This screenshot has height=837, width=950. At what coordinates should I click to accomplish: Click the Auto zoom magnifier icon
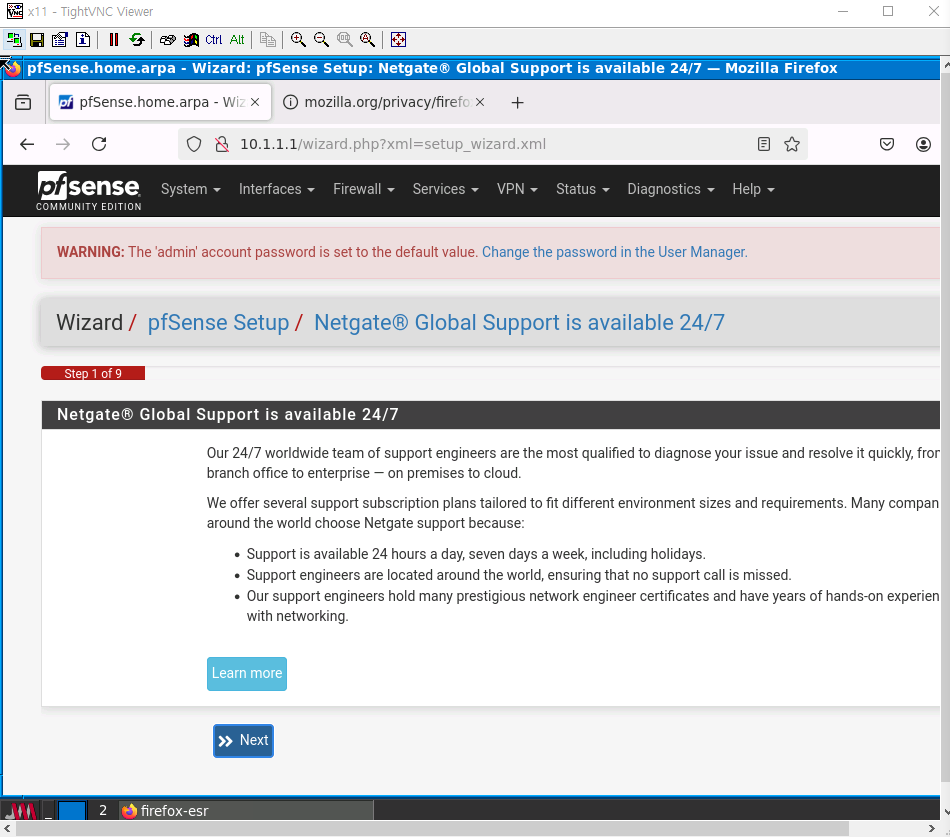tap(367, 40)
